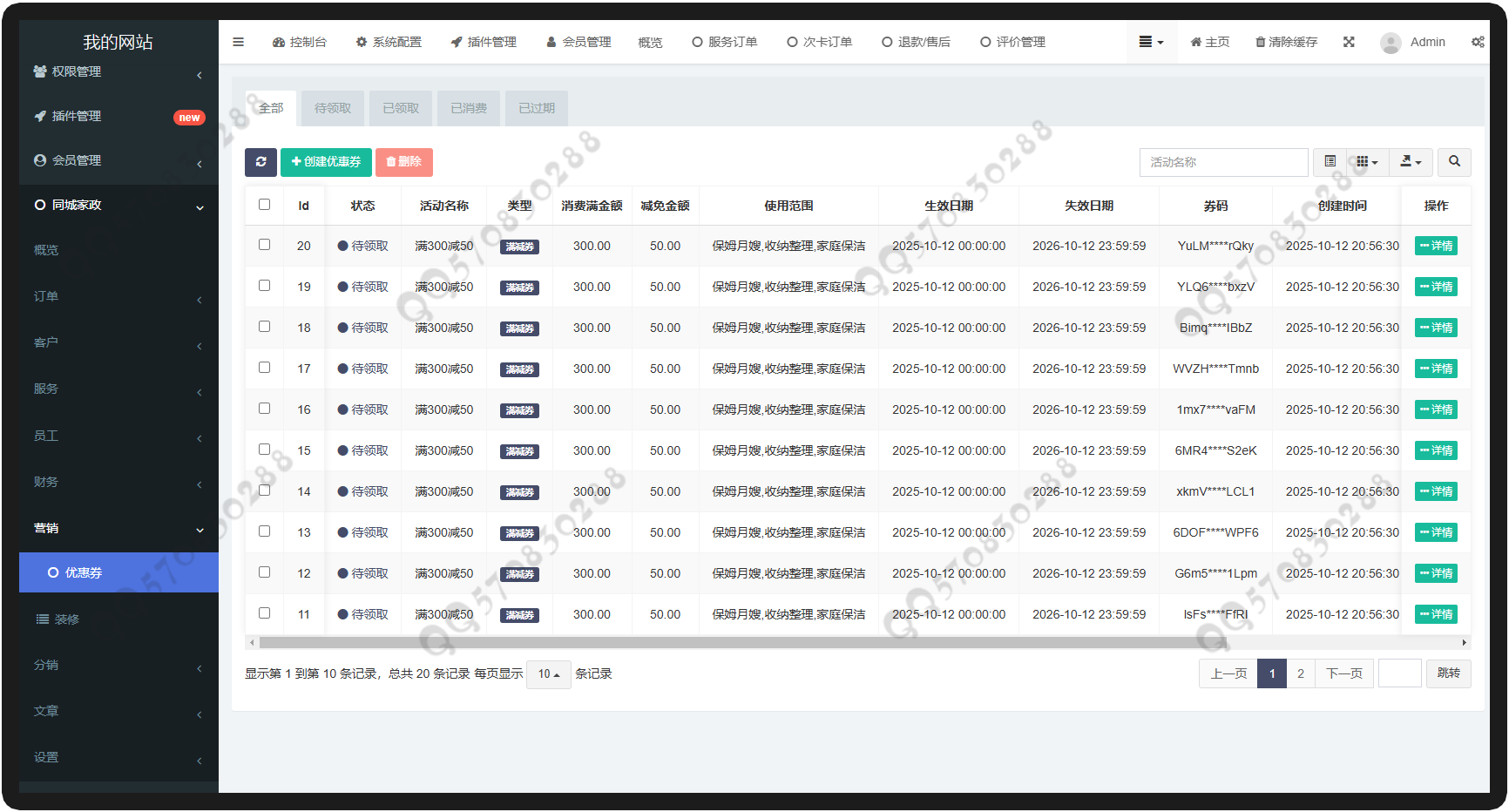Open the column visibility grid dropdown
The height and width of the screenshot is (812, 1509).
point(1367,162)
